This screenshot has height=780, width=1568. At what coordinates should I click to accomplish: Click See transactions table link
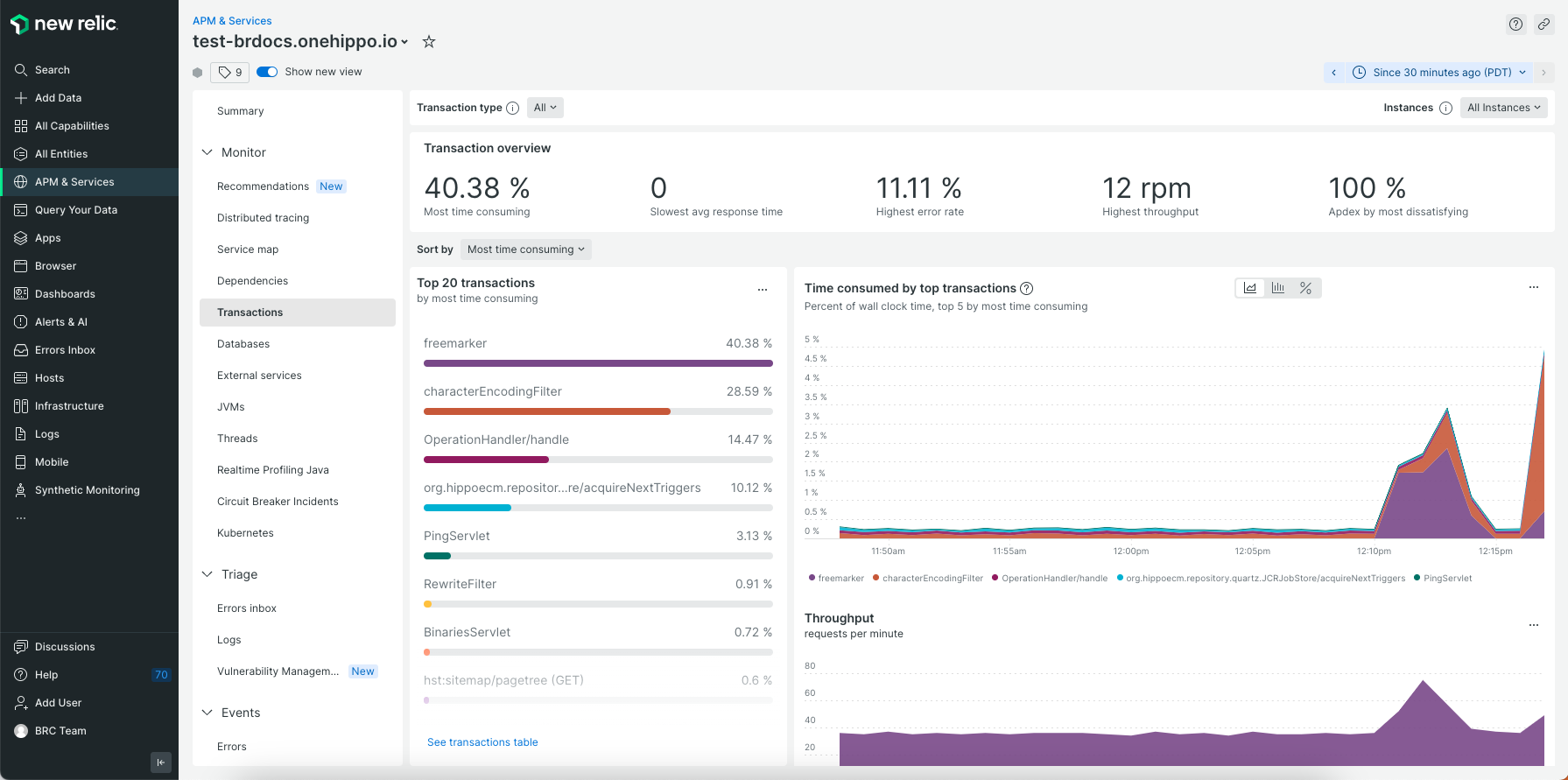pos(482,742)
